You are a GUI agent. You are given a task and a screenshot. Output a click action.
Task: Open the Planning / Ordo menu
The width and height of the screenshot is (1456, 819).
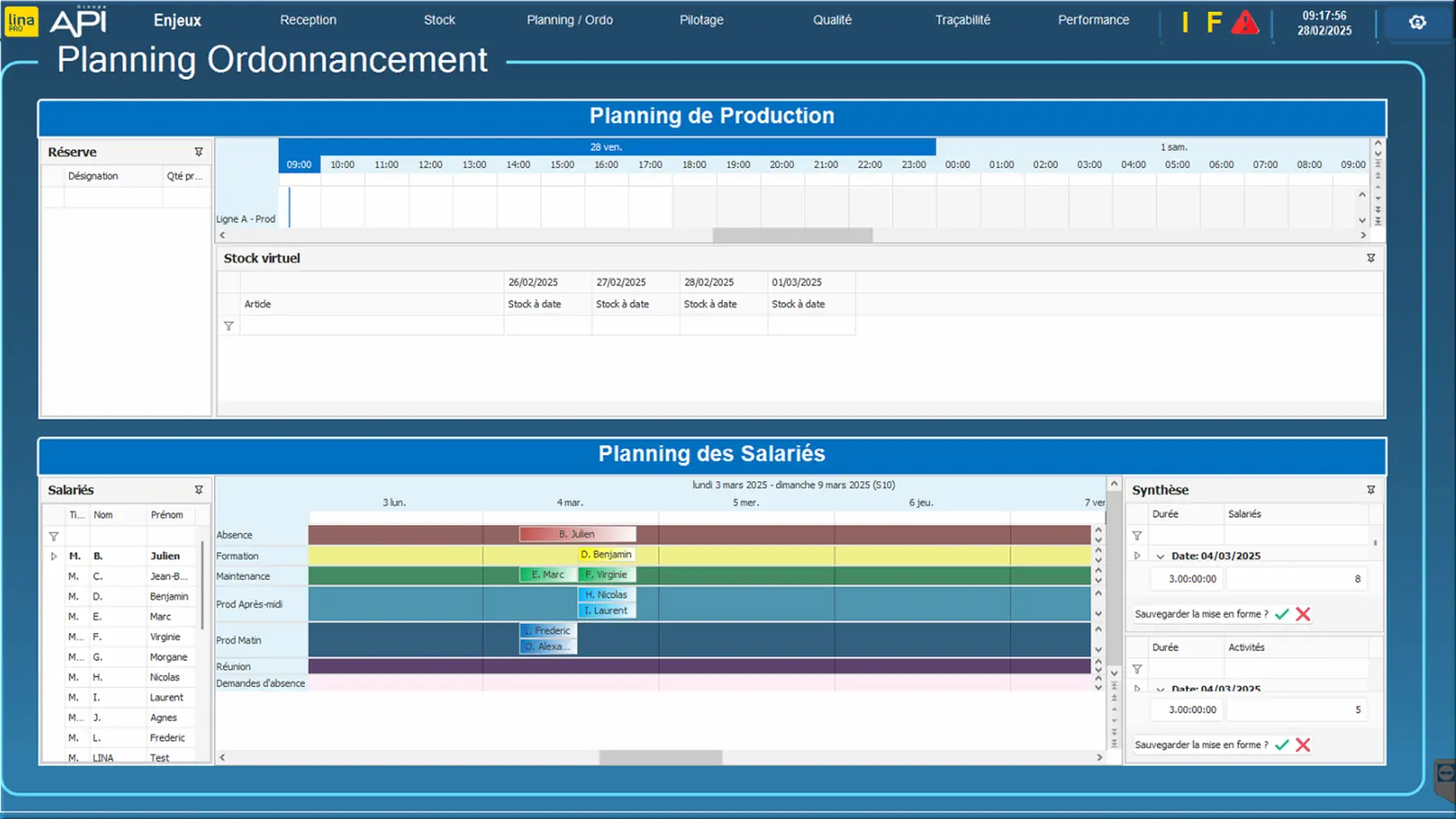click(x=570, y=20)
